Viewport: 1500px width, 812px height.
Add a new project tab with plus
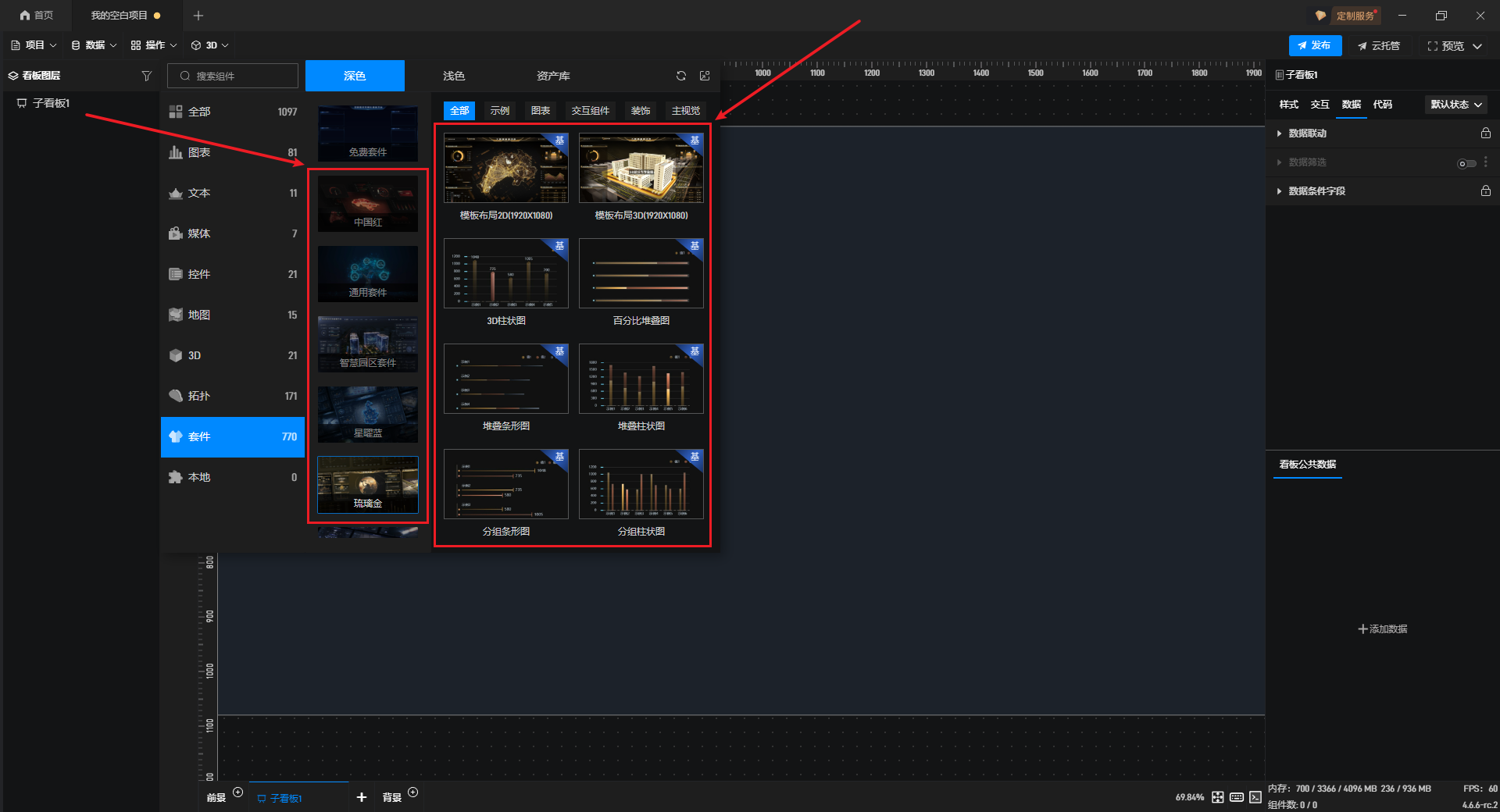198,16
